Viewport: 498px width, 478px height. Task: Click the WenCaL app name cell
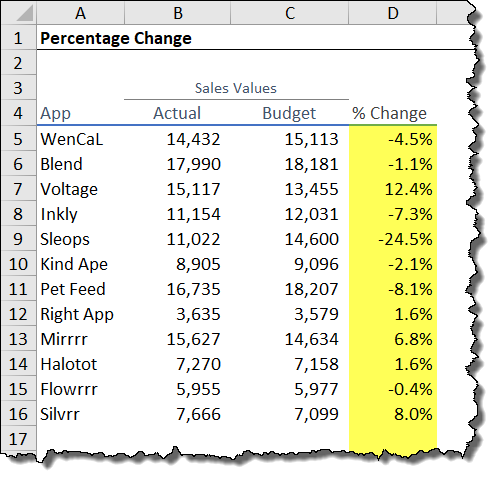pyautogui.click(x=80, y=139)
